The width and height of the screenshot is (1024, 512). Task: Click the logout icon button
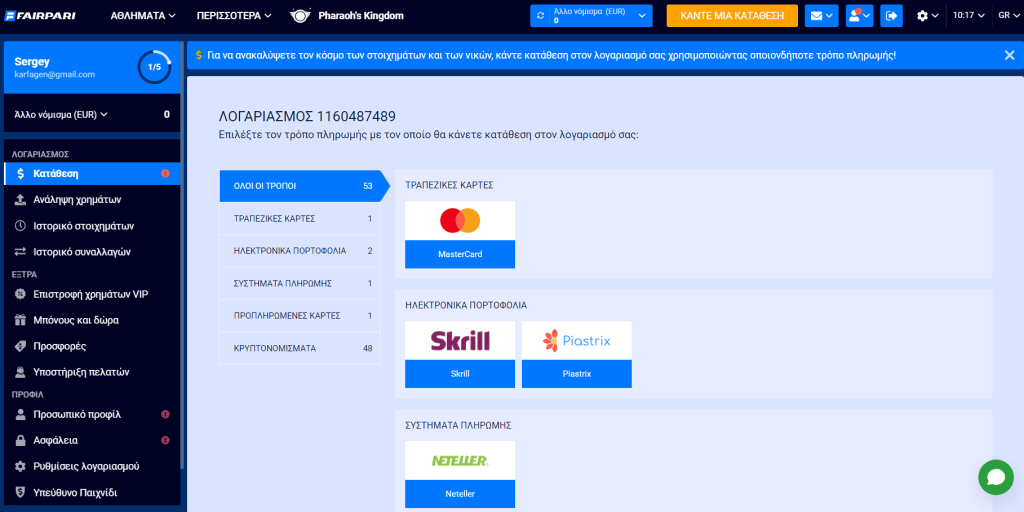click(x=890, y=16)
